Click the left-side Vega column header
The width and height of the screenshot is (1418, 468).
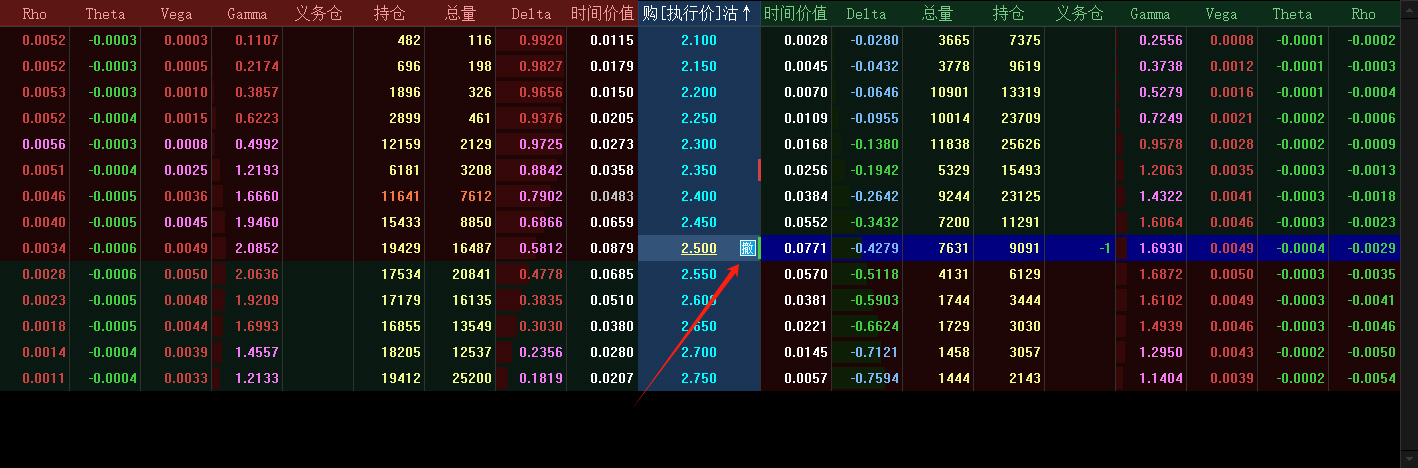point(176,14)
